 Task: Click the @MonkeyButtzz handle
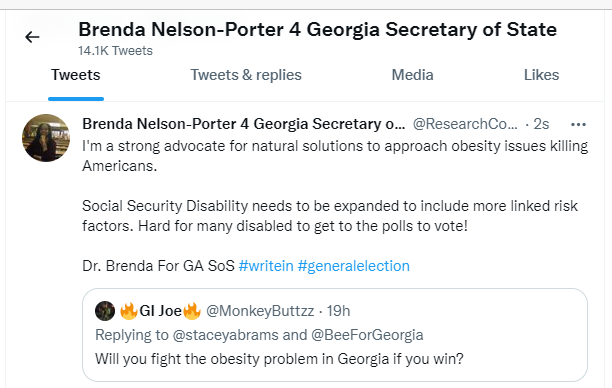click(x=260, y=311)
